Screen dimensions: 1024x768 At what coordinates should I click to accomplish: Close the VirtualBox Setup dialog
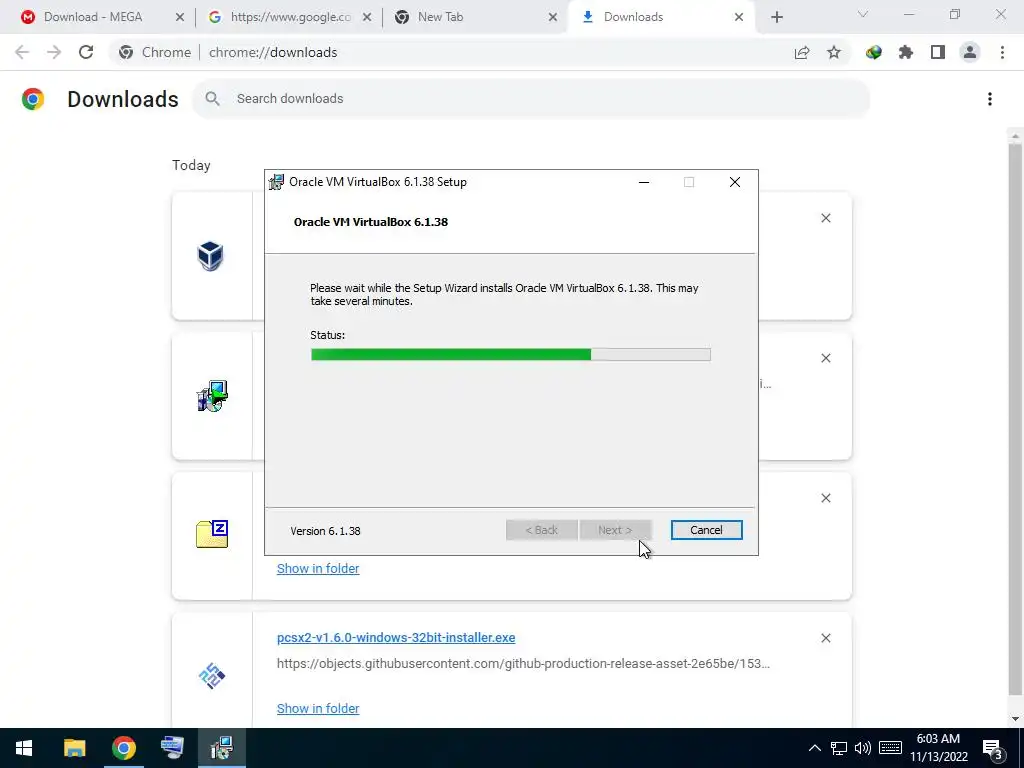735,182
